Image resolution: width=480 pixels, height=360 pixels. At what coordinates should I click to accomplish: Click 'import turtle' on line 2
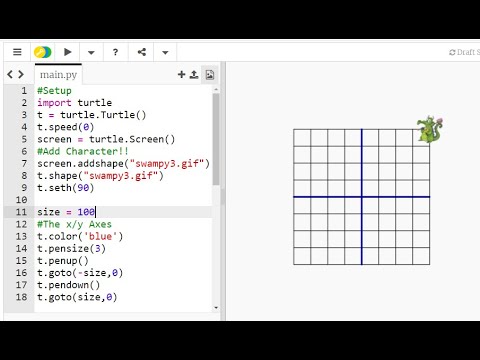coord(74,103)
